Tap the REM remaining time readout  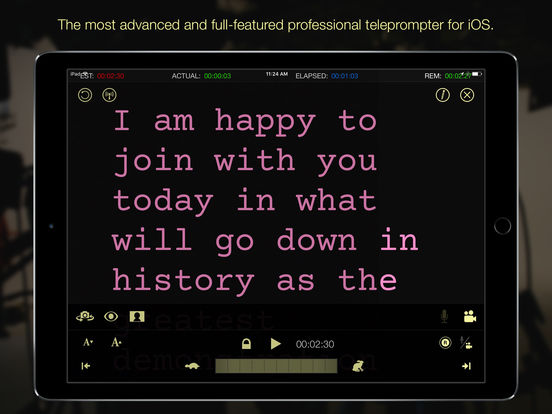tap(458, 76)
